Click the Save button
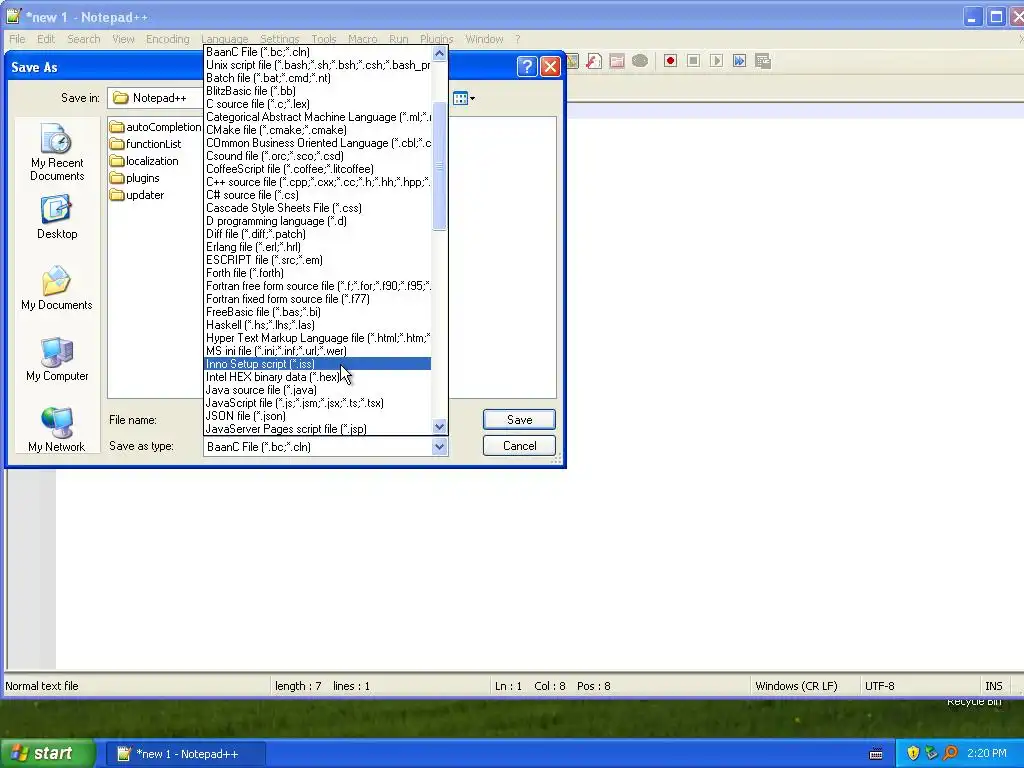Screen dimensions: 1024x768 [x=519, y=420]
